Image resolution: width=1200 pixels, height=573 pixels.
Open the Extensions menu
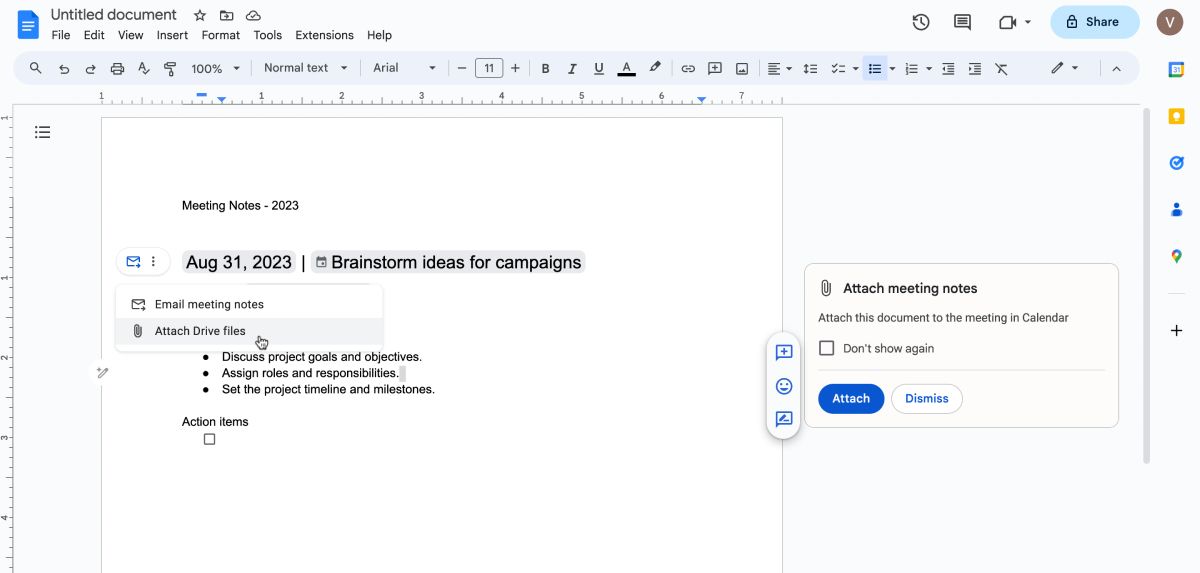(324, 35)
